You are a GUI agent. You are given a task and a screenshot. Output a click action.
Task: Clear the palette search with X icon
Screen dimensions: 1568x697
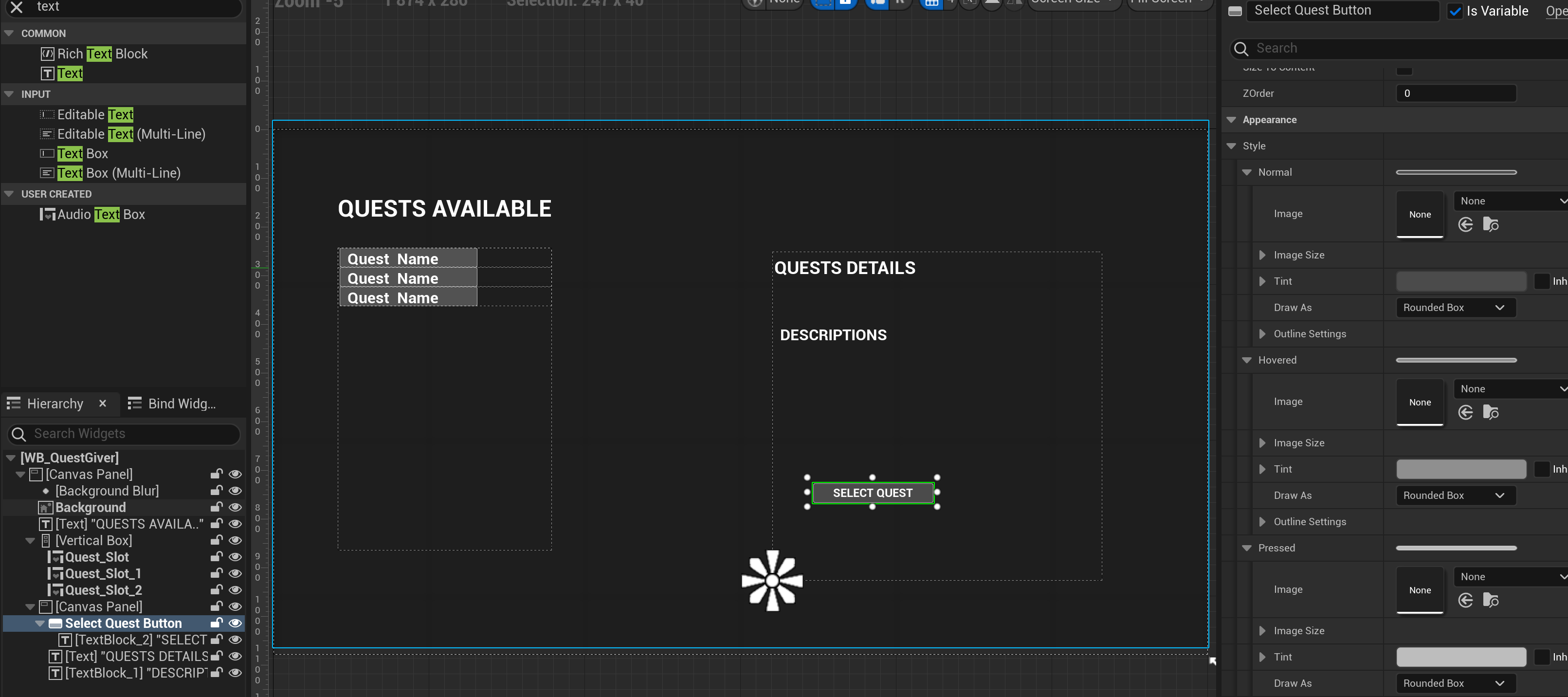[x=17, y=7]
